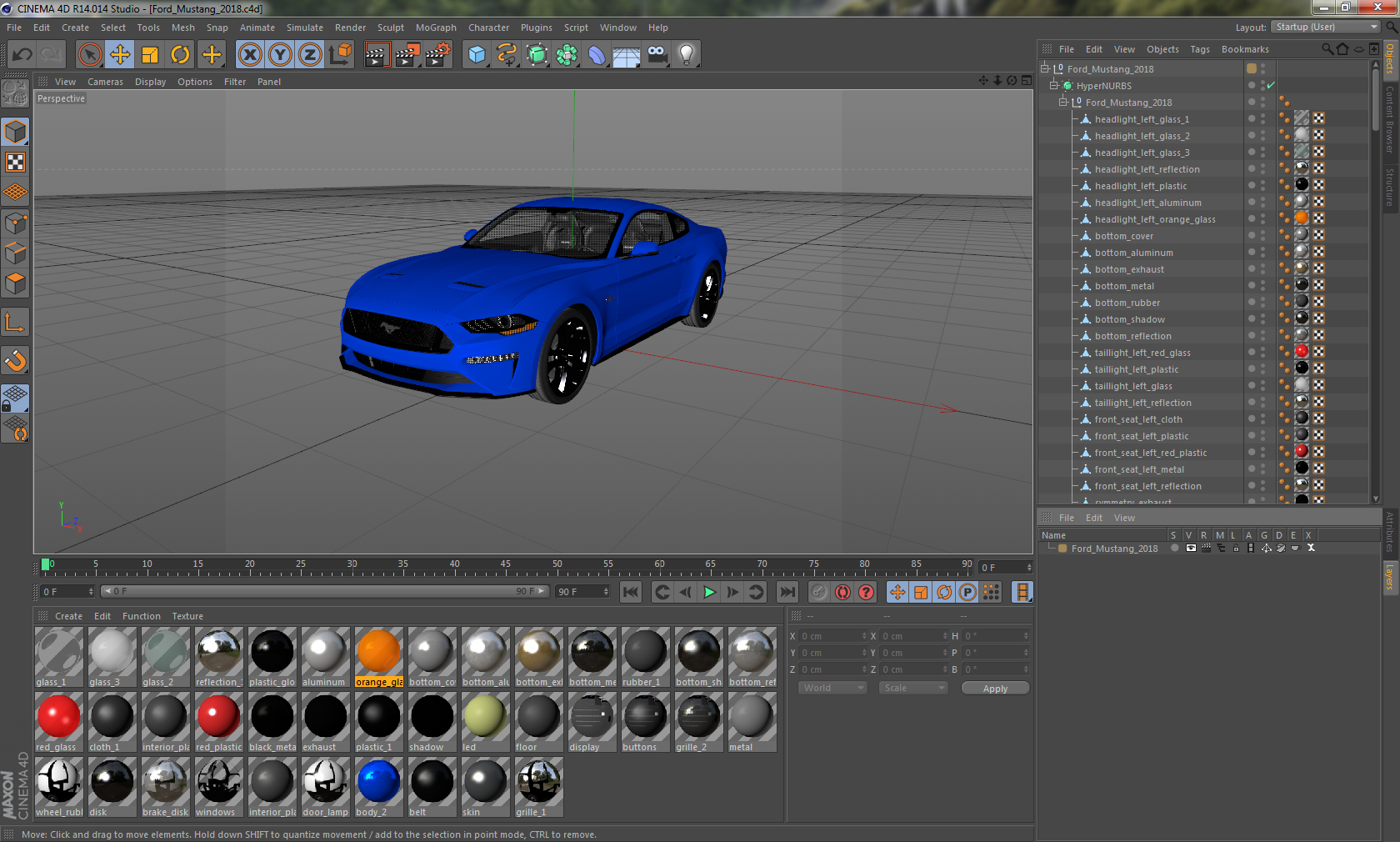Select the taillight_left_red_glass object

coord(1142,353)
